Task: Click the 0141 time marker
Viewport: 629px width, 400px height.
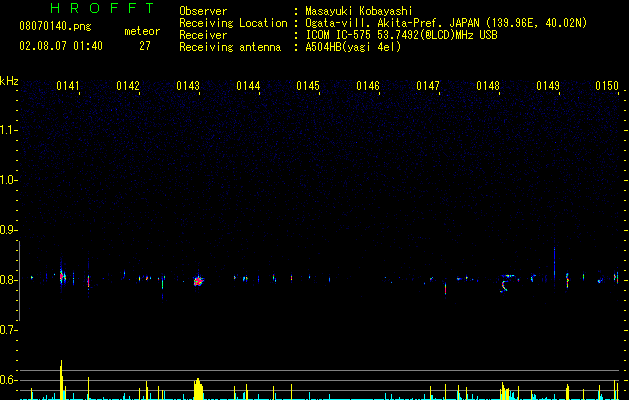Action: pyautogui.click(x=68, y=86)
